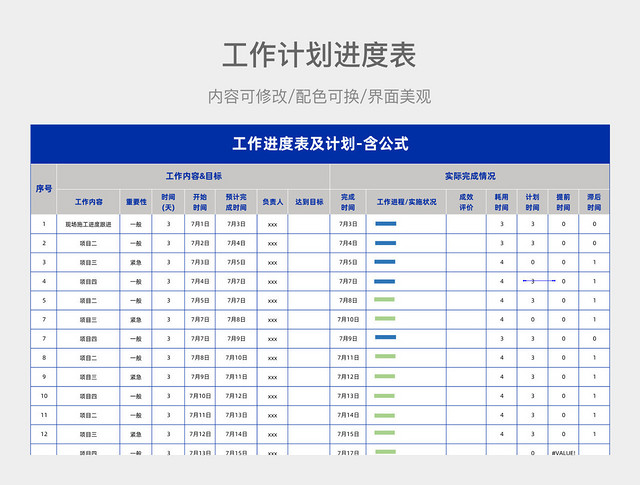Select start date cell 7月2日
Screen dimensions: 640x485
click(x=200, y=243)
